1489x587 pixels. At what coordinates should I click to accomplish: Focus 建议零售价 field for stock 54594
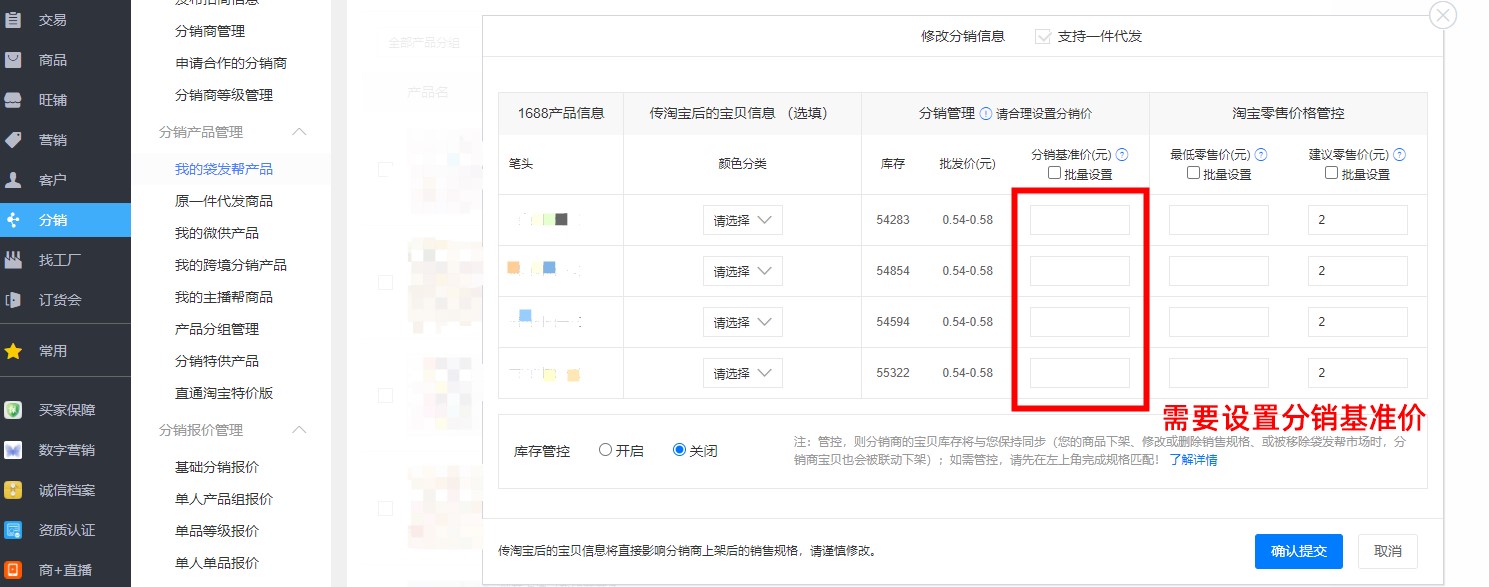(1358, 322)
